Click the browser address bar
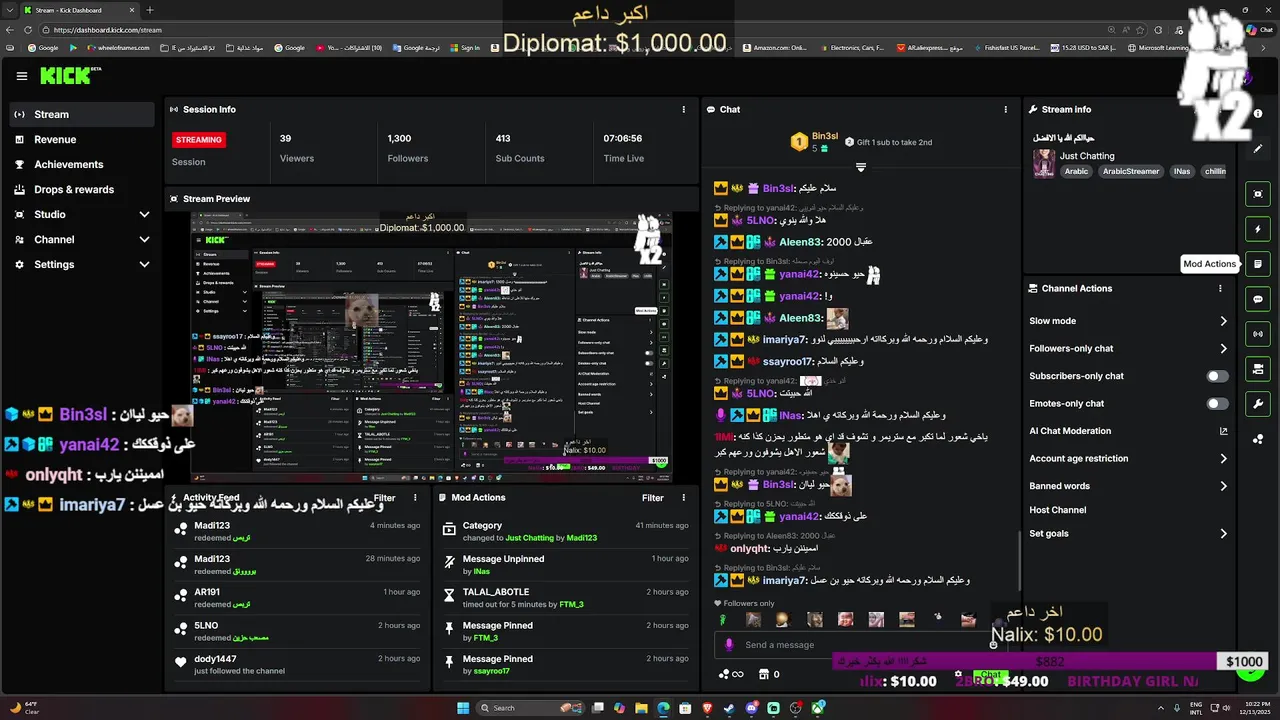The height and width of the screenshot is (720, 1280). [x=580, y=30]
